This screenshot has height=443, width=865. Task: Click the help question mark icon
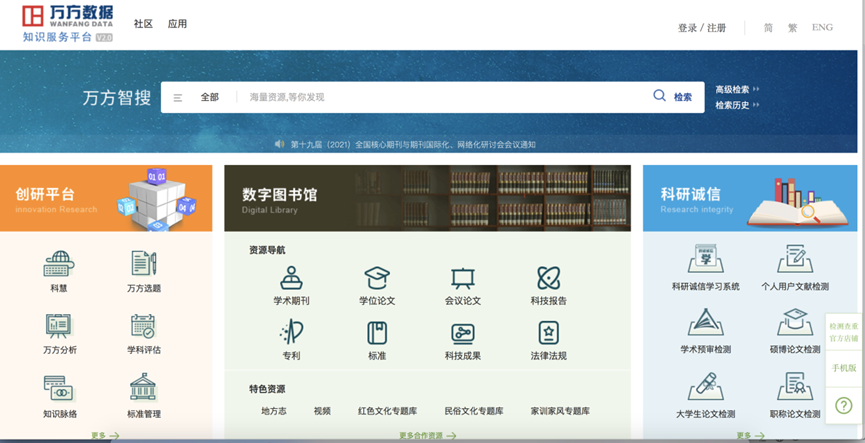(843, 405)
